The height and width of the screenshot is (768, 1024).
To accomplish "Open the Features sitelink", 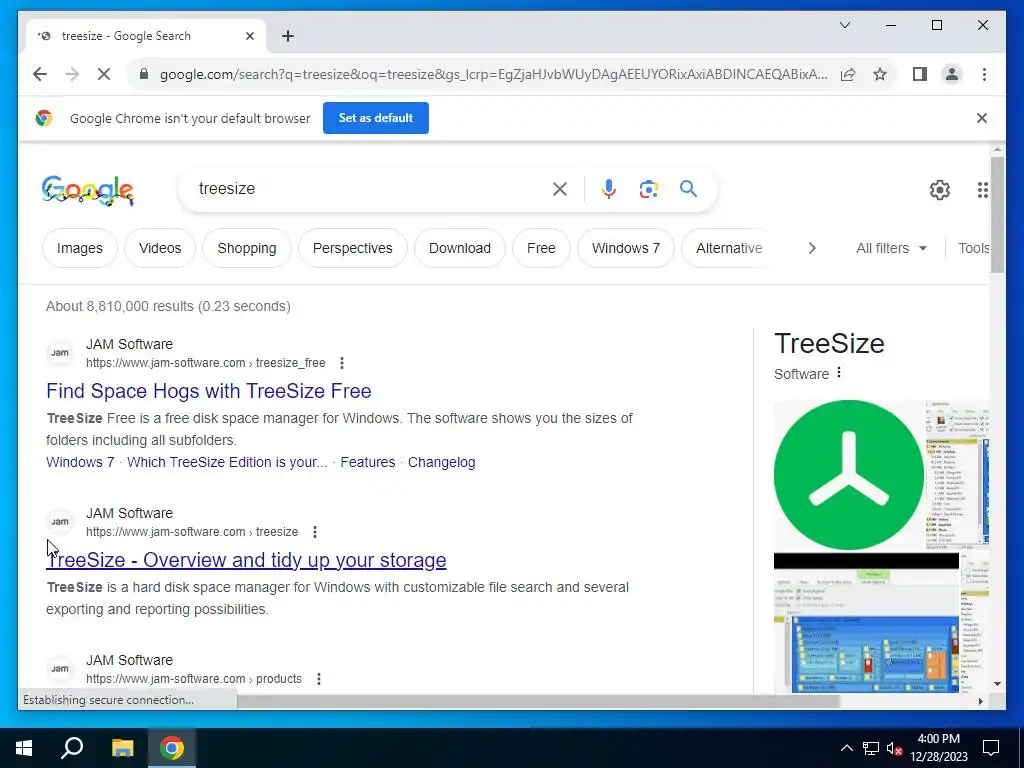I will 368,462.
